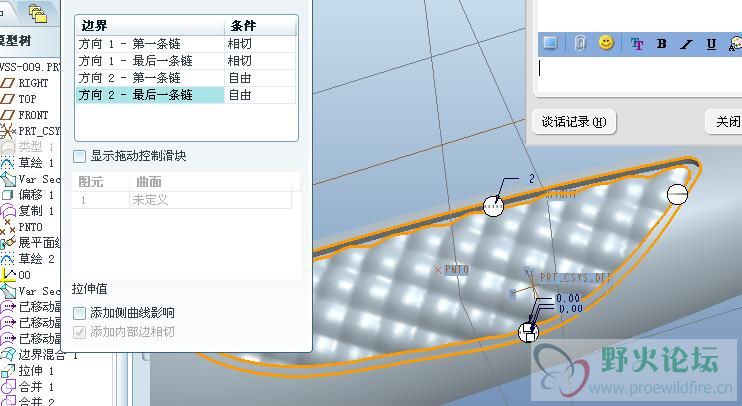Click the 拉伸值 section label

click(x=89, y=289)
